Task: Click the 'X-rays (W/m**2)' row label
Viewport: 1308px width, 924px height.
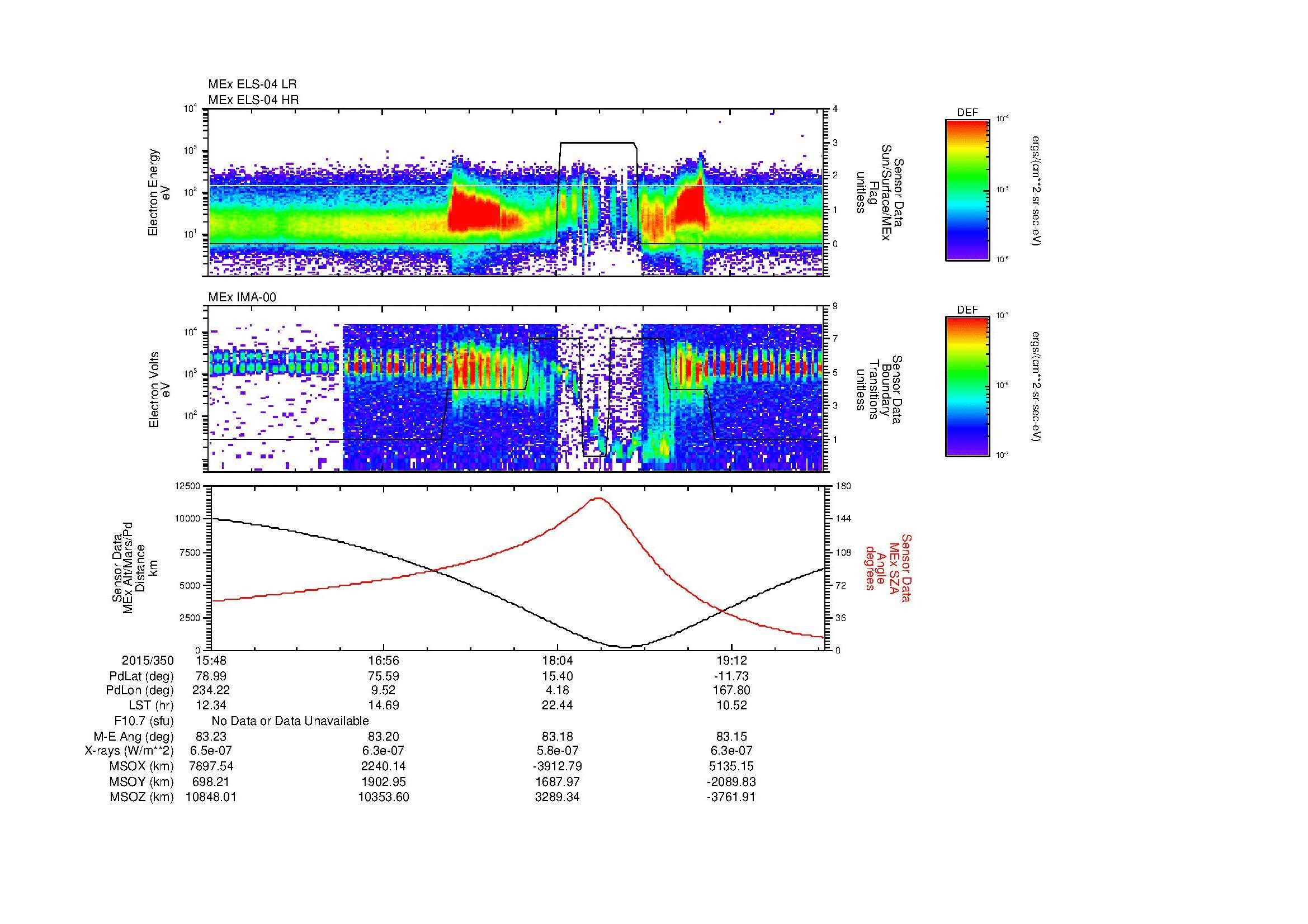Action: tap(129, 751)
